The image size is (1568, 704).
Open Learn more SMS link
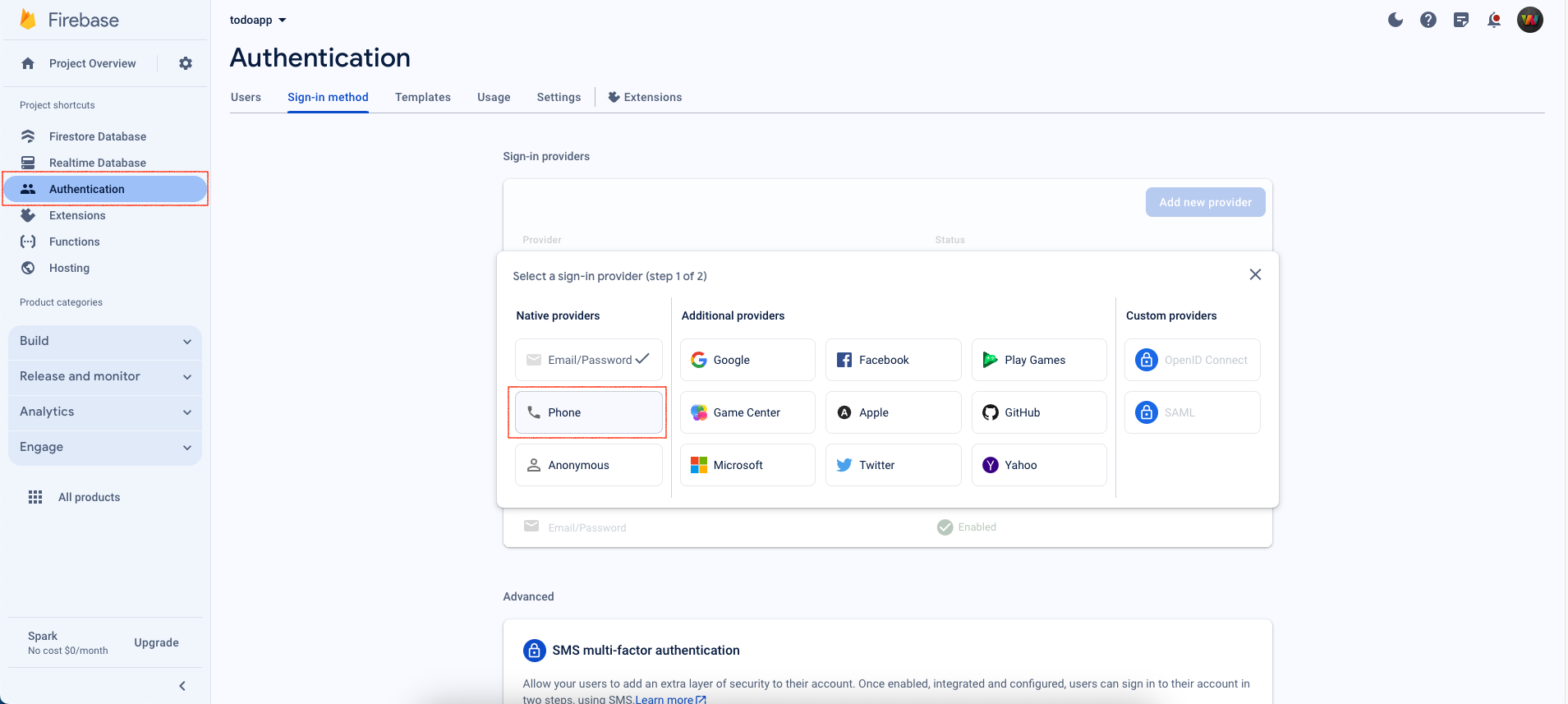(670, 699)
